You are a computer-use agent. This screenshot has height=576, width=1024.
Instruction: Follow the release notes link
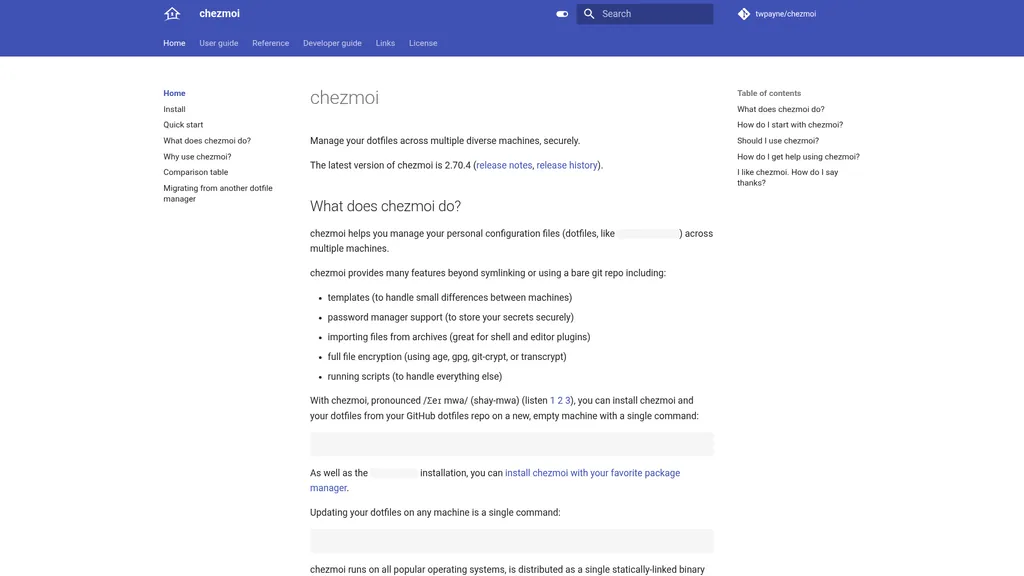(x=504, y=165)
